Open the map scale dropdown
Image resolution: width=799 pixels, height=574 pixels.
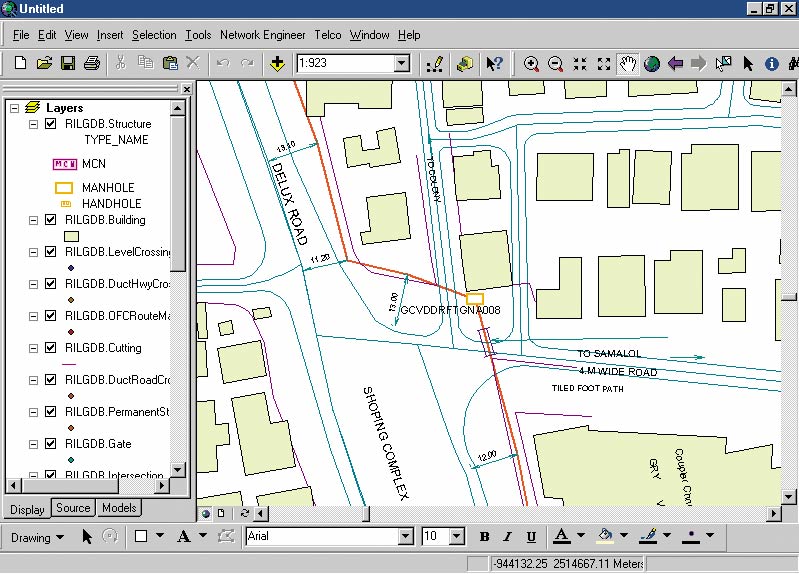(401, 64)
